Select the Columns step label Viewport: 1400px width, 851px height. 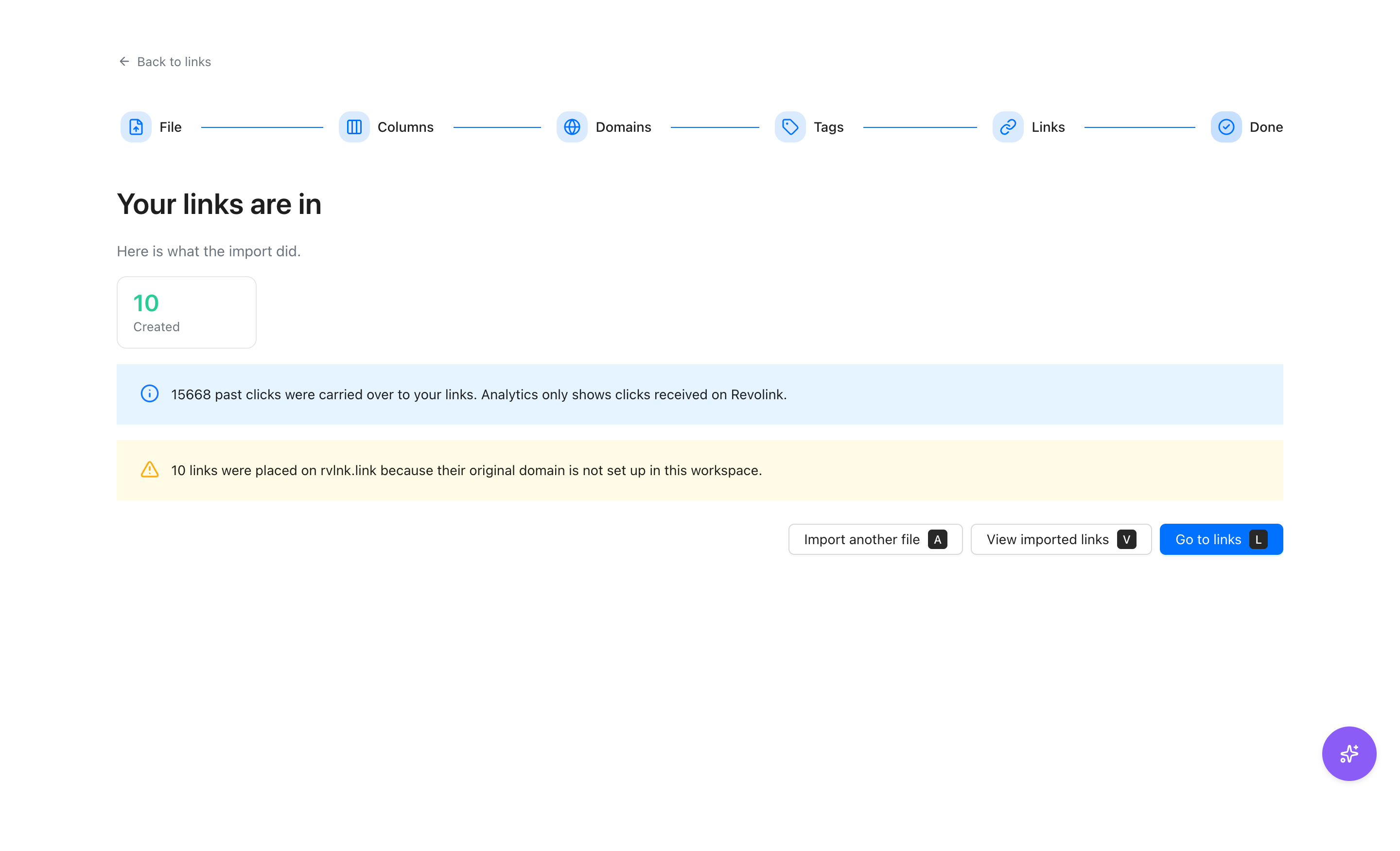click(405, 127)
